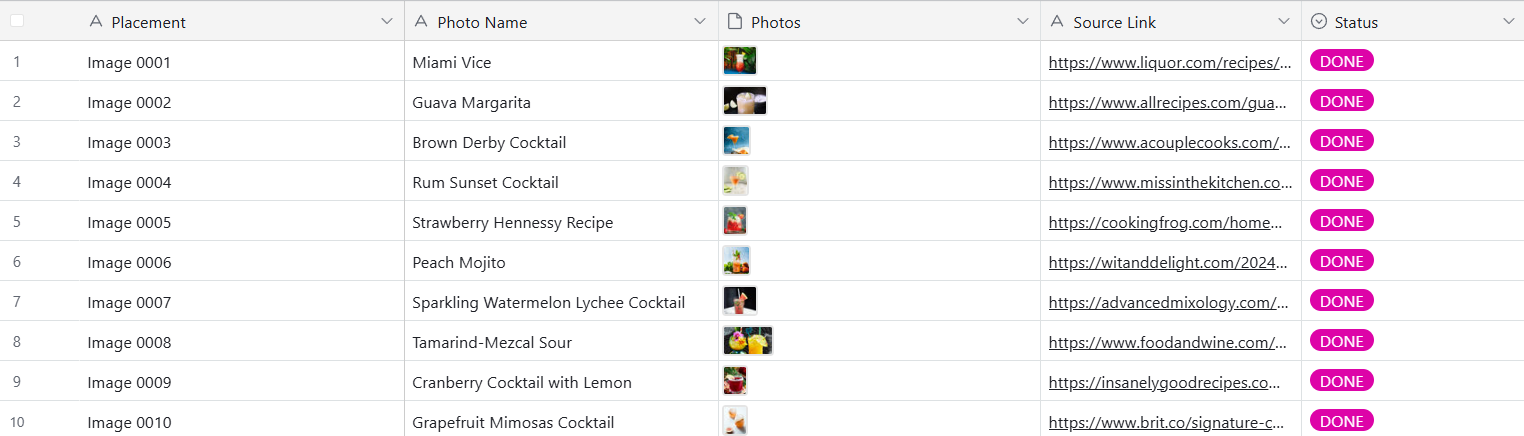Expand the Photo Name column options arrow
1524x436 pixels.
pos(701,22)
